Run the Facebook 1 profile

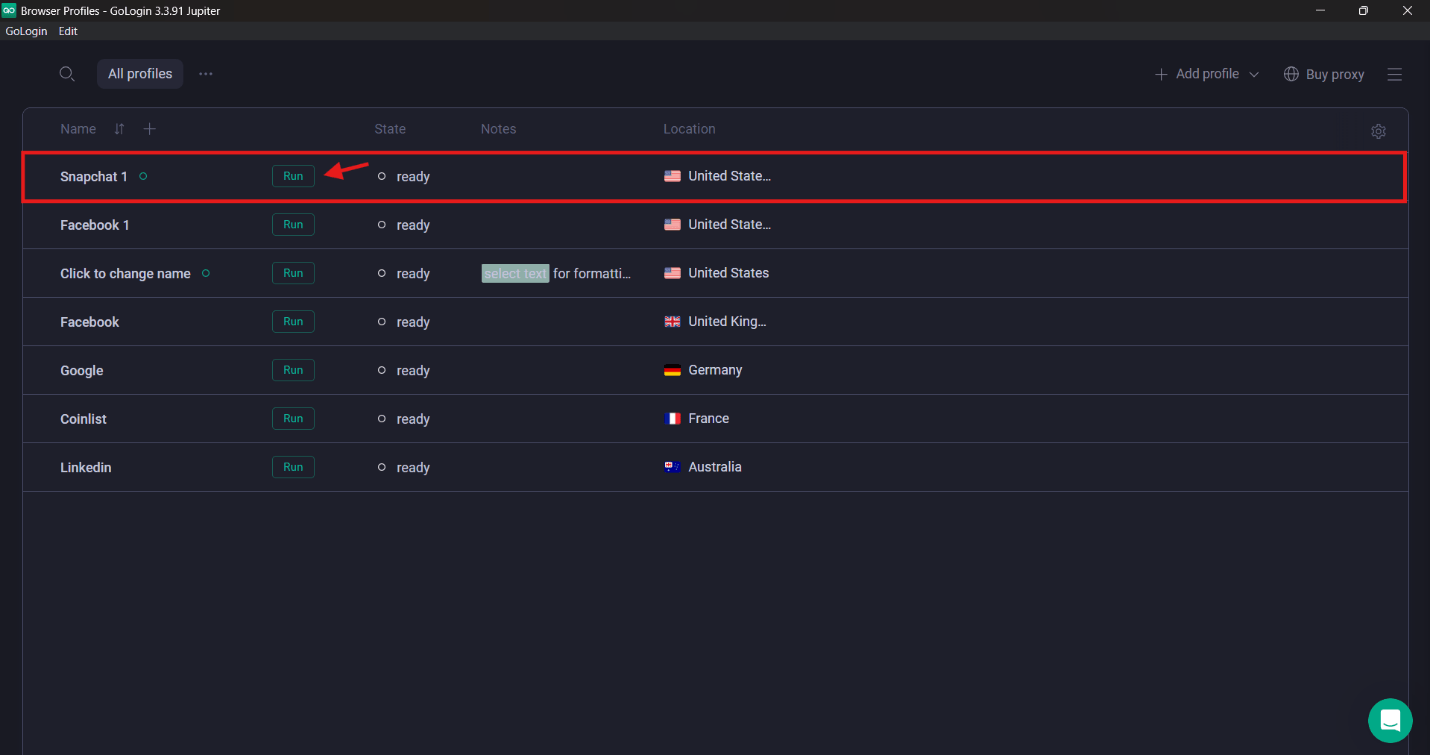point(293,224)
